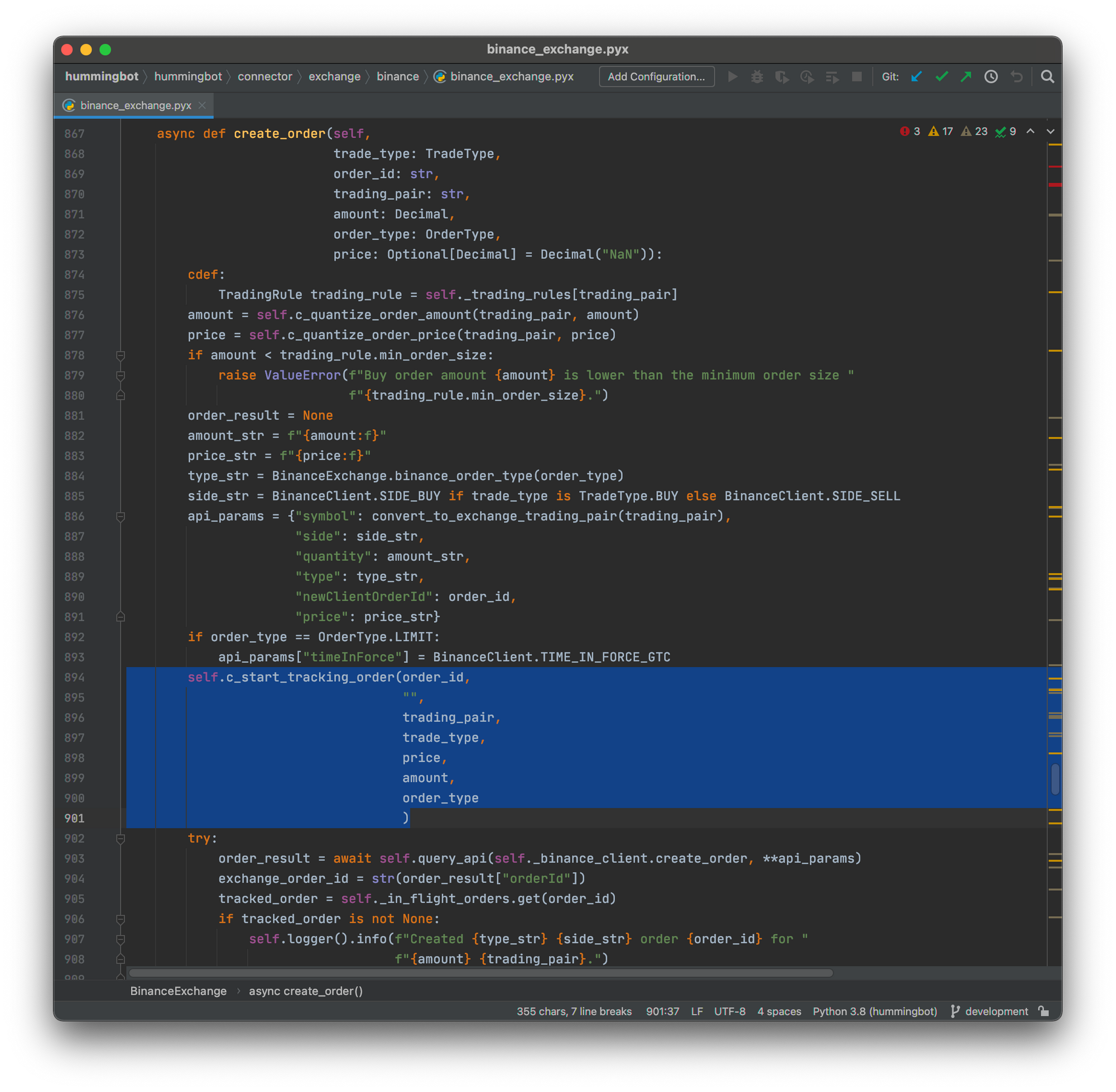Toggle the read-only lock icon in status bar

tap(1044, 1011)
